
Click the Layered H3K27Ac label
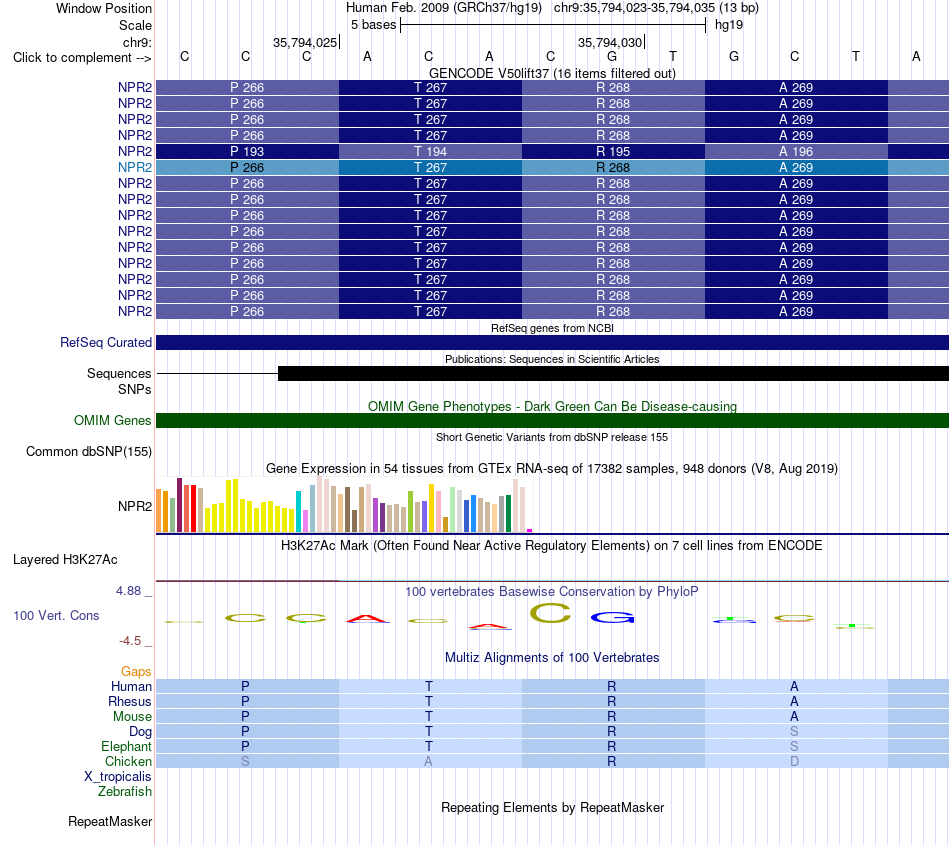click(65, 560)
